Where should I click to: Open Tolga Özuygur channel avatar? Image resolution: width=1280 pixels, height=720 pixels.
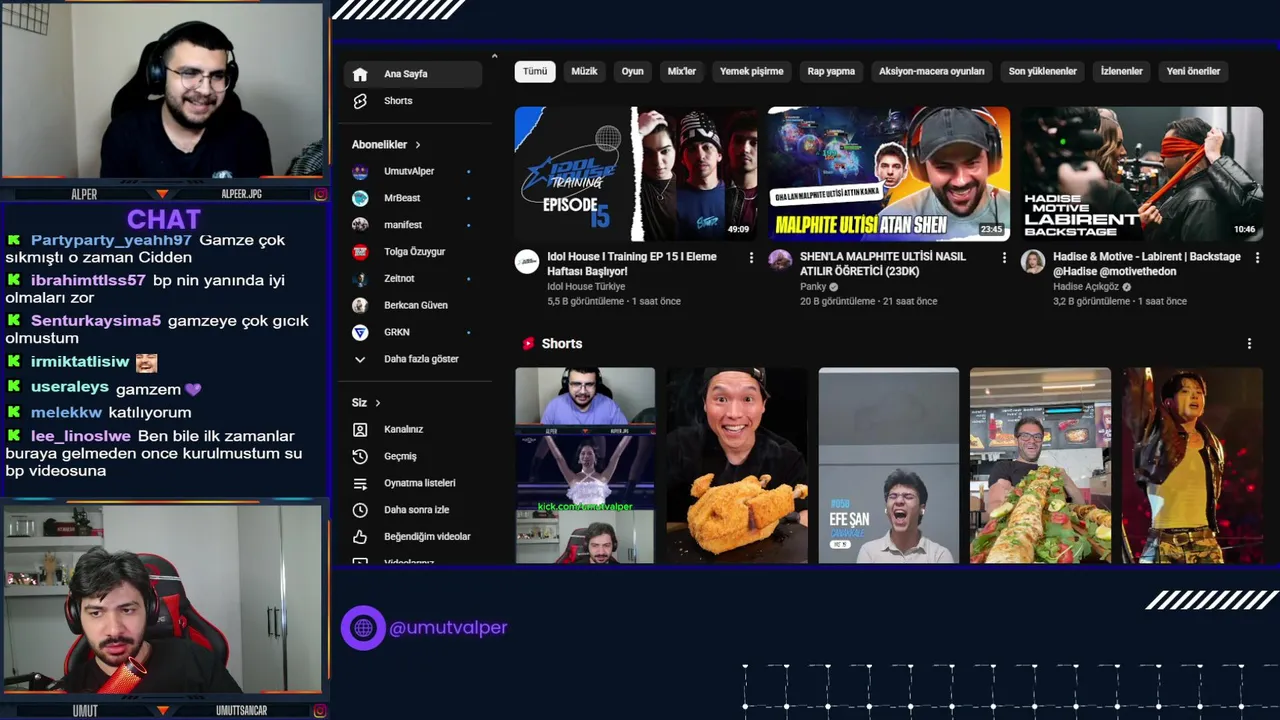coord(360,252)
